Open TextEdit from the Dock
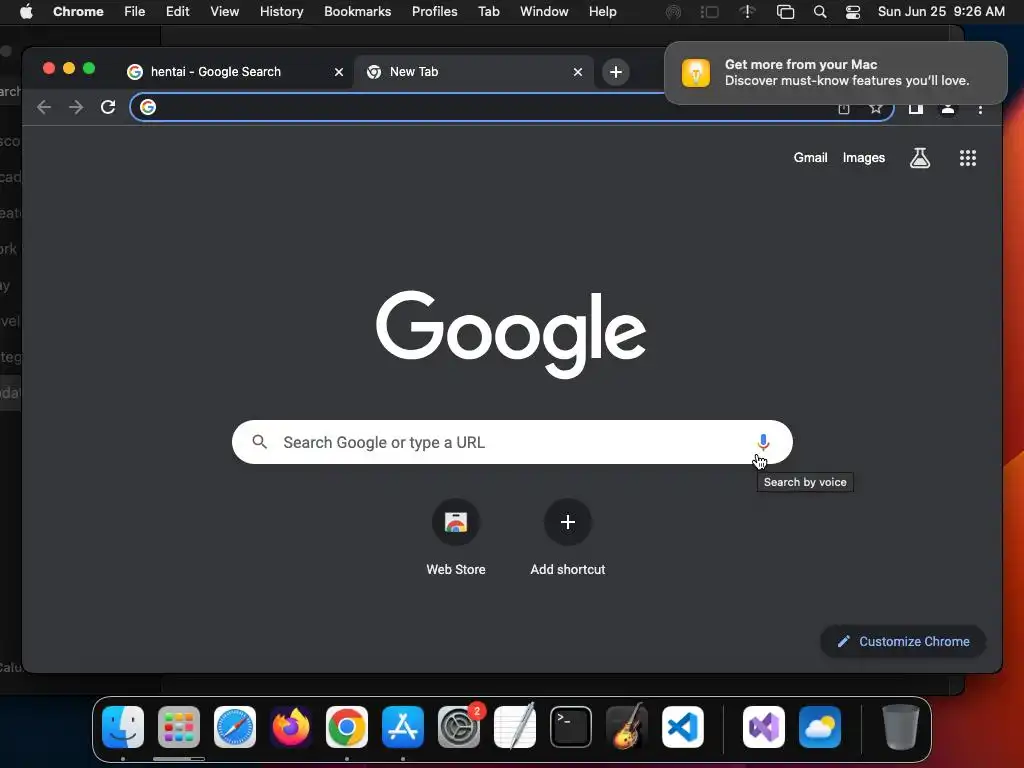This screenshot has width=1024, height=768. point(515,727)
